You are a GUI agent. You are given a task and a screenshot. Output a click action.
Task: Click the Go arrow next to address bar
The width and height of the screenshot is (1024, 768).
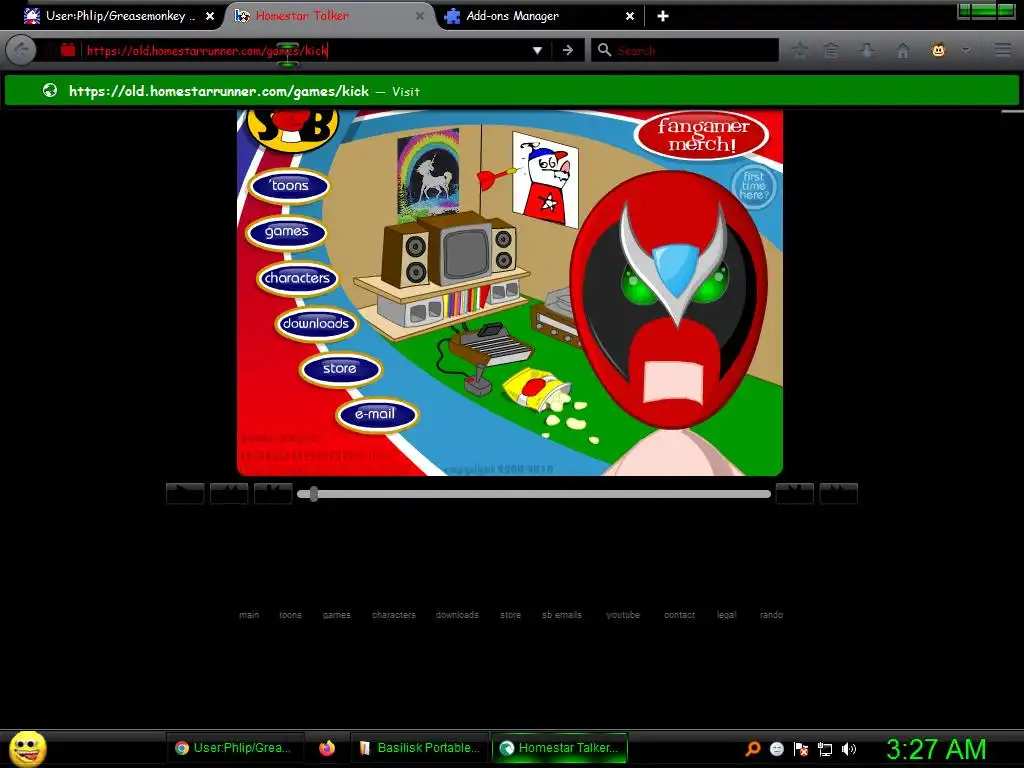(568, 50)
